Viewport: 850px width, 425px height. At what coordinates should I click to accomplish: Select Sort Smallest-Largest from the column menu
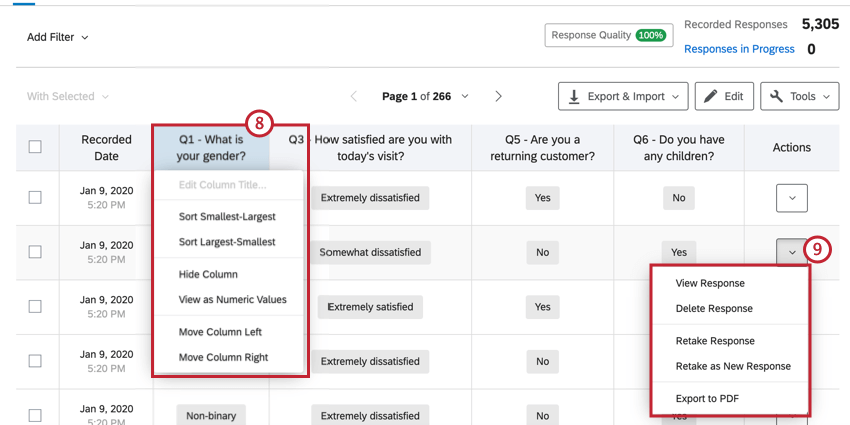click(227, 216)
